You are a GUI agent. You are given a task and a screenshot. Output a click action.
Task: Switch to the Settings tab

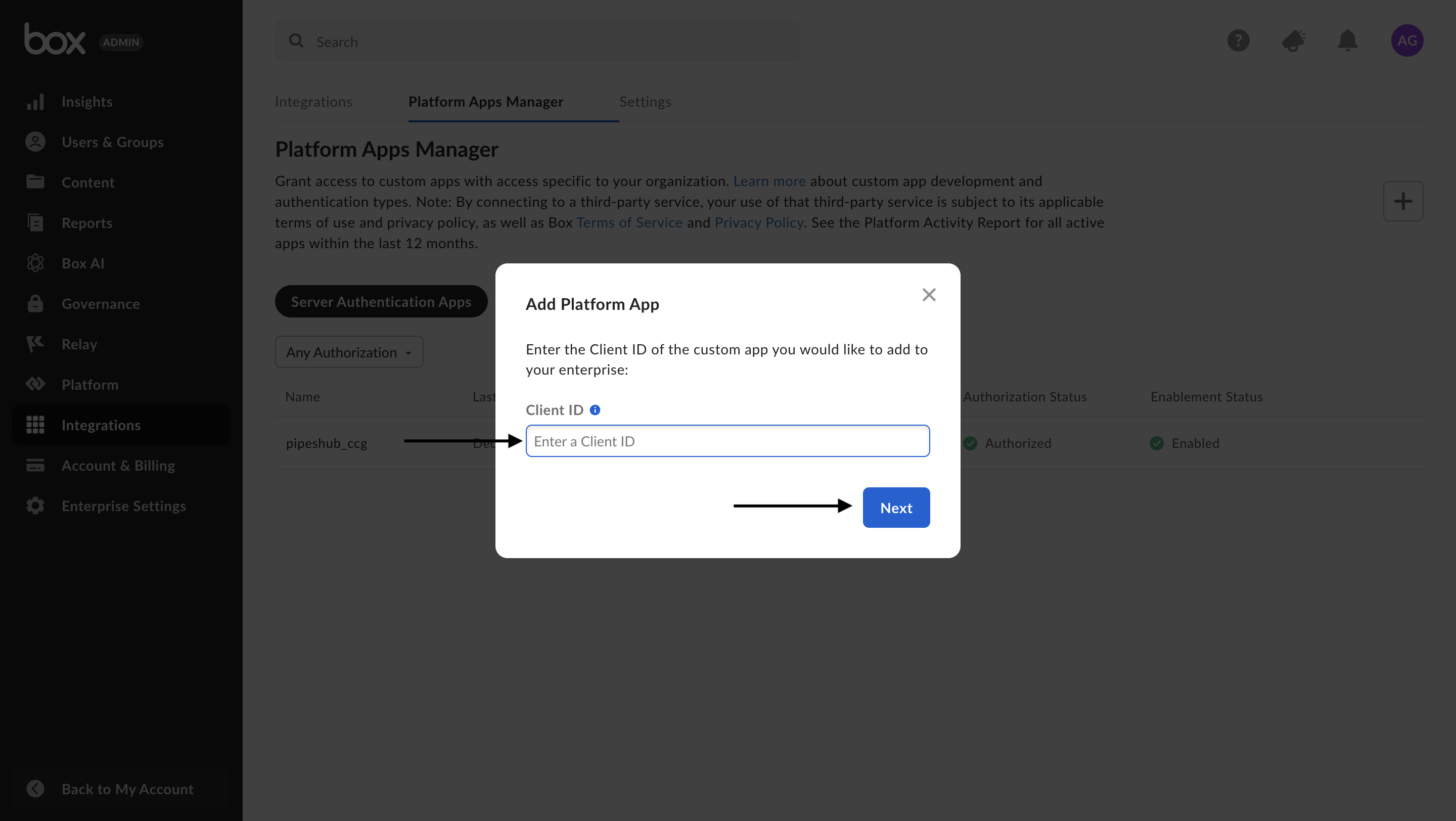(x=645, y=102)
